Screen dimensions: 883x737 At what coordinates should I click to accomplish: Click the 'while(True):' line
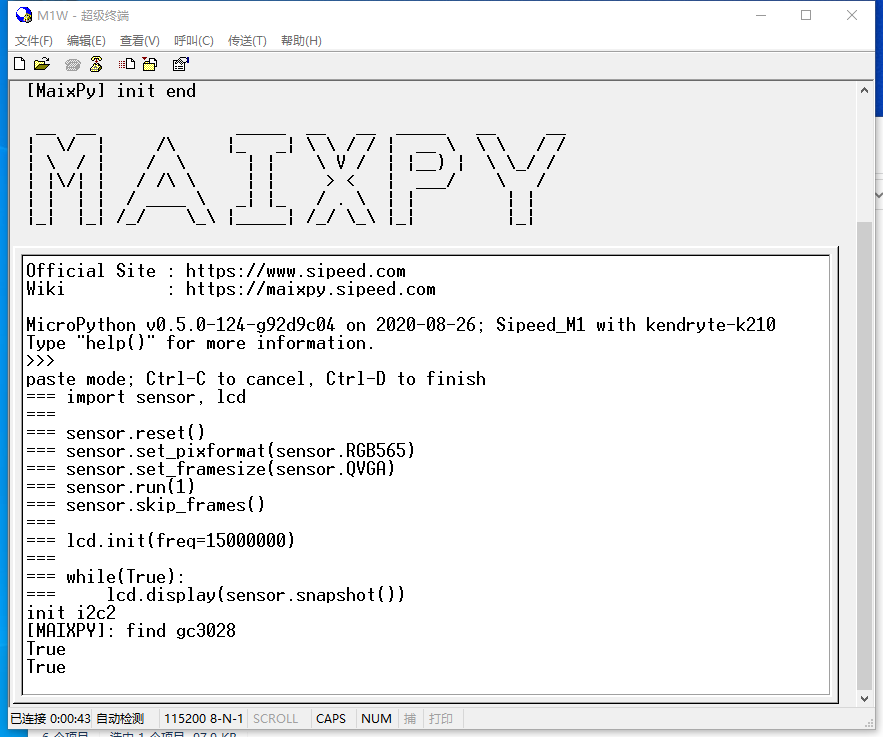click(125, 577)
